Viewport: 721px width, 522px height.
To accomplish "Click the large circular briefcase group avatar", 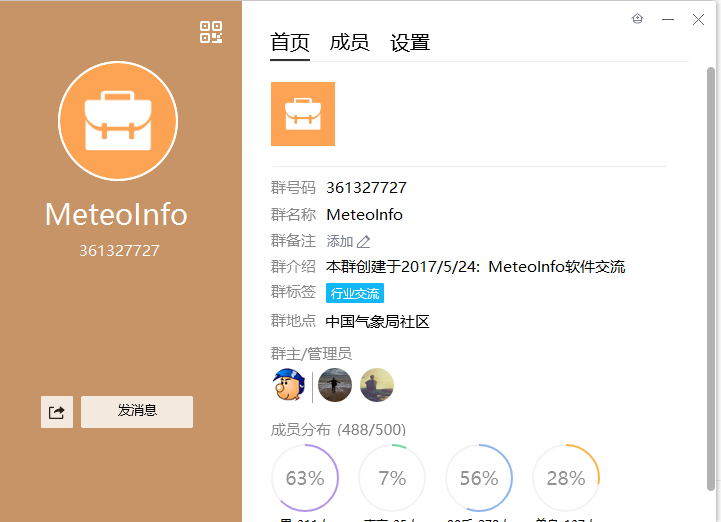I will [118, 120].
